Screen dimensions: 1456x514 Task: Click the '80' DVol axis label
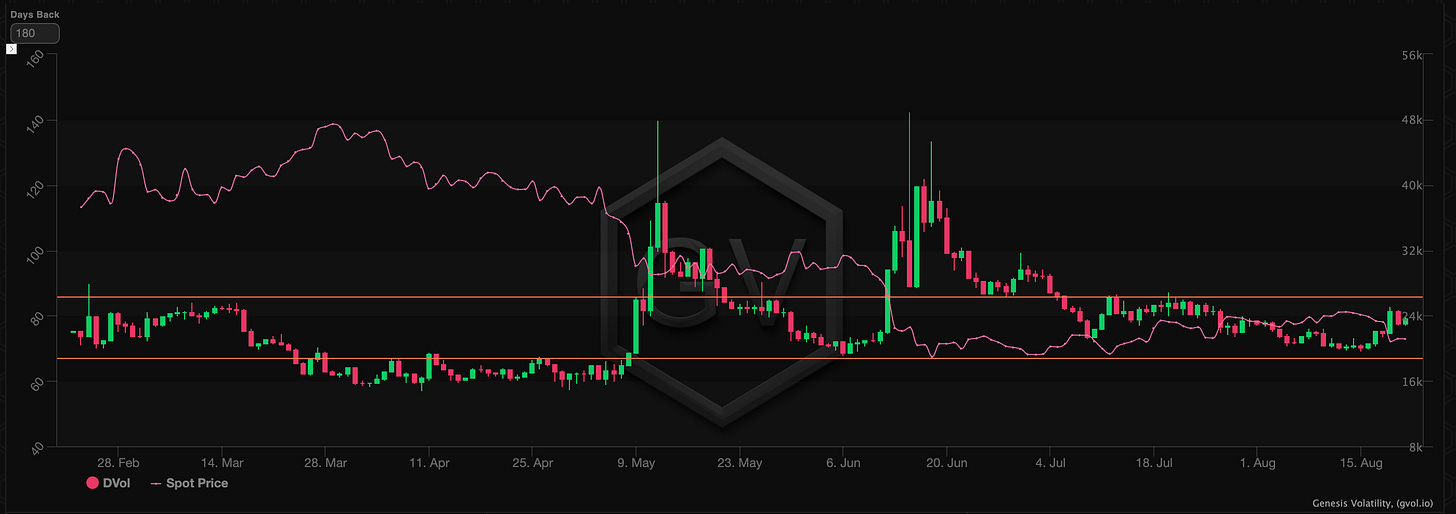(x=38, y=317)
